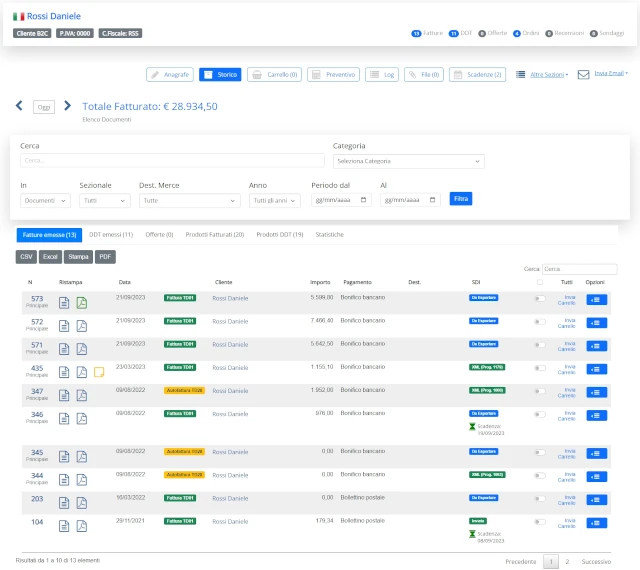Toggle selection switch for invoice 347

click(540, 392)
